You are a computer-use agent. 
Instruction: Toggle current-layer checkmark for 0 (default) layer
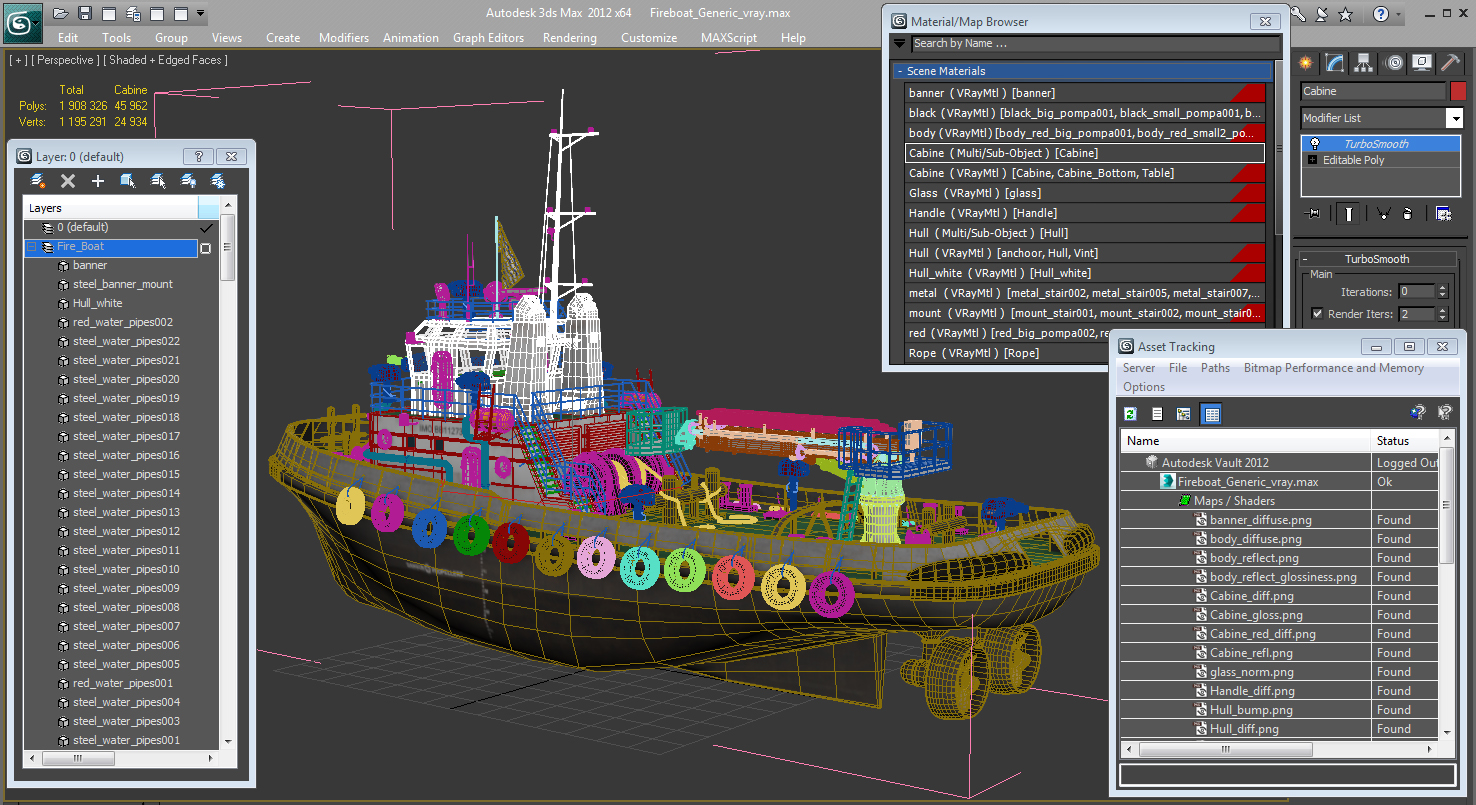coord(206,228)
